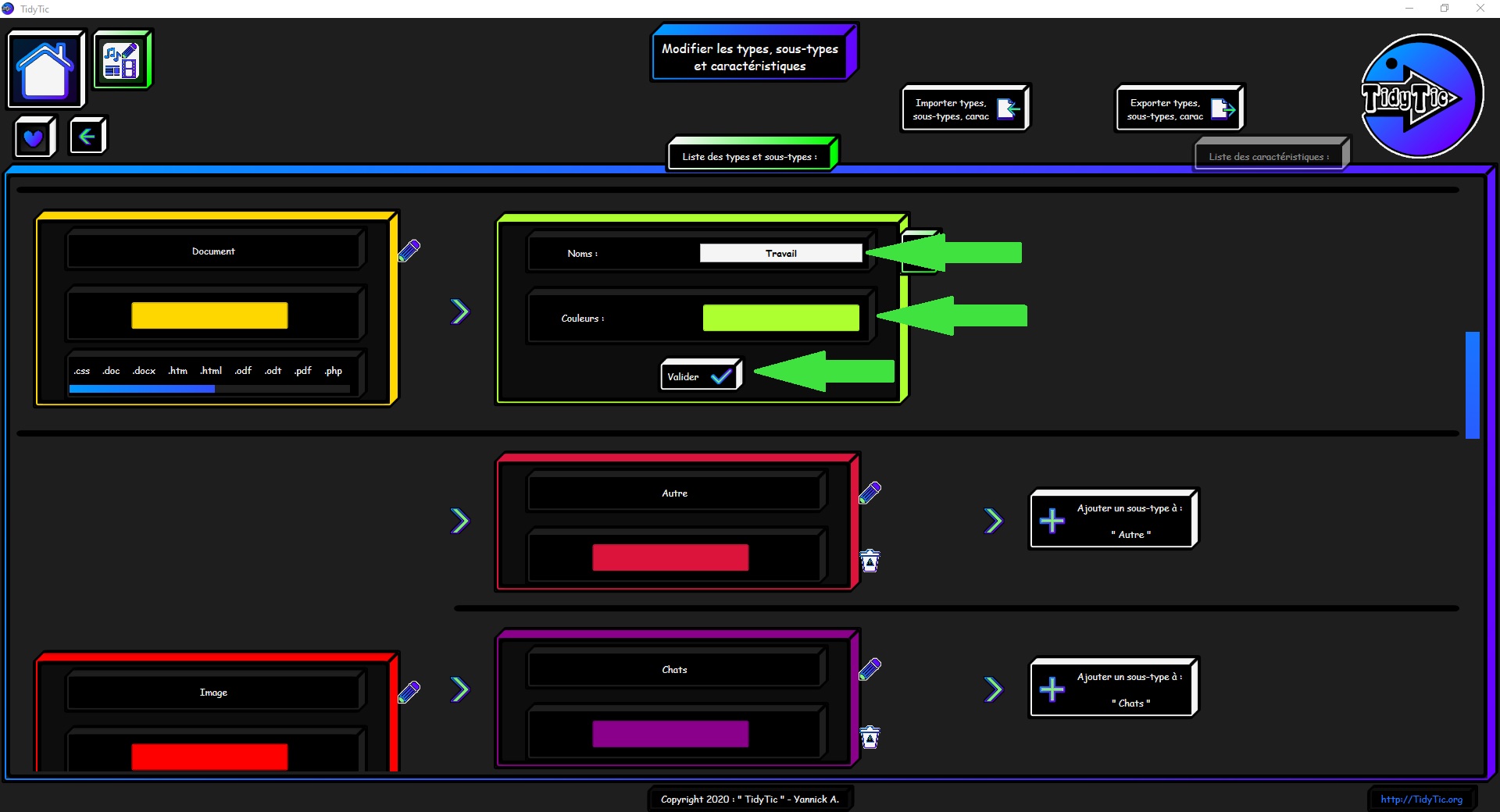Click the Copyright 2020 TidyTic footer text
1500x812 pixels.
(x=749, y=799)
